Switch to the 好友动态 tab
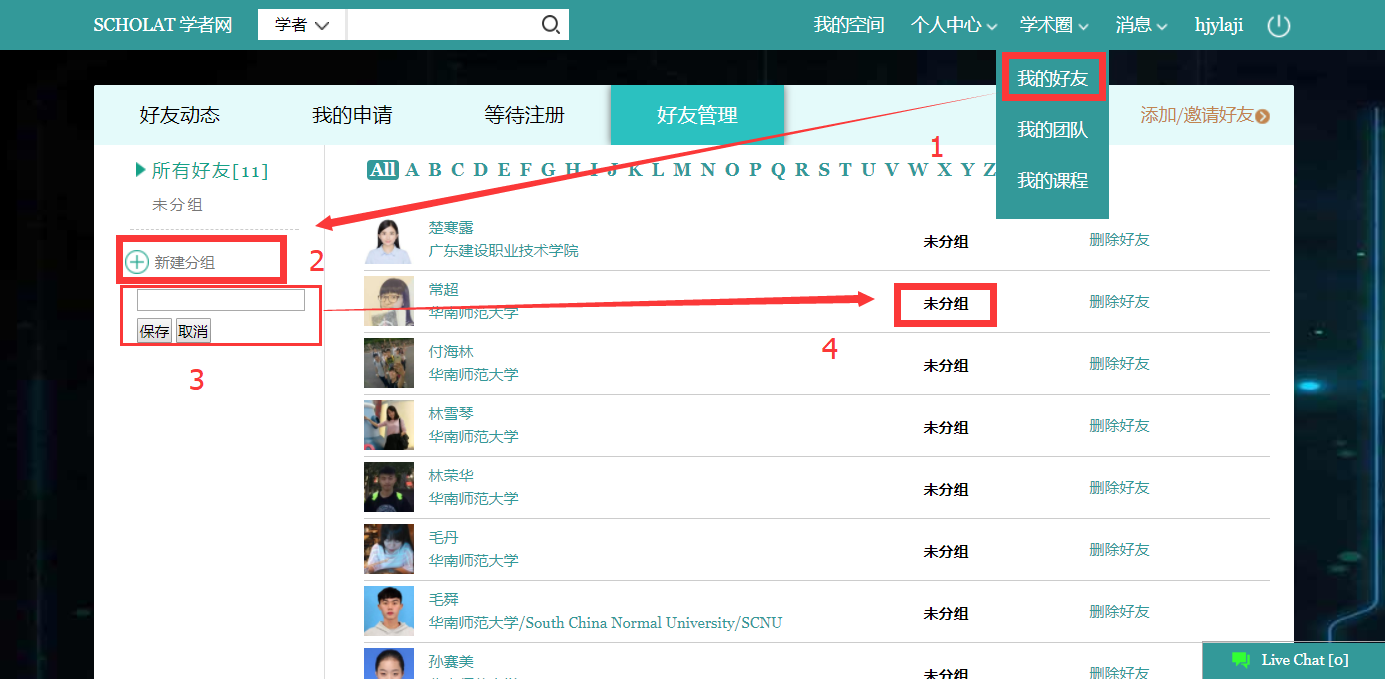This screenshot has width=1385, height=679. [x=179, y=115]
